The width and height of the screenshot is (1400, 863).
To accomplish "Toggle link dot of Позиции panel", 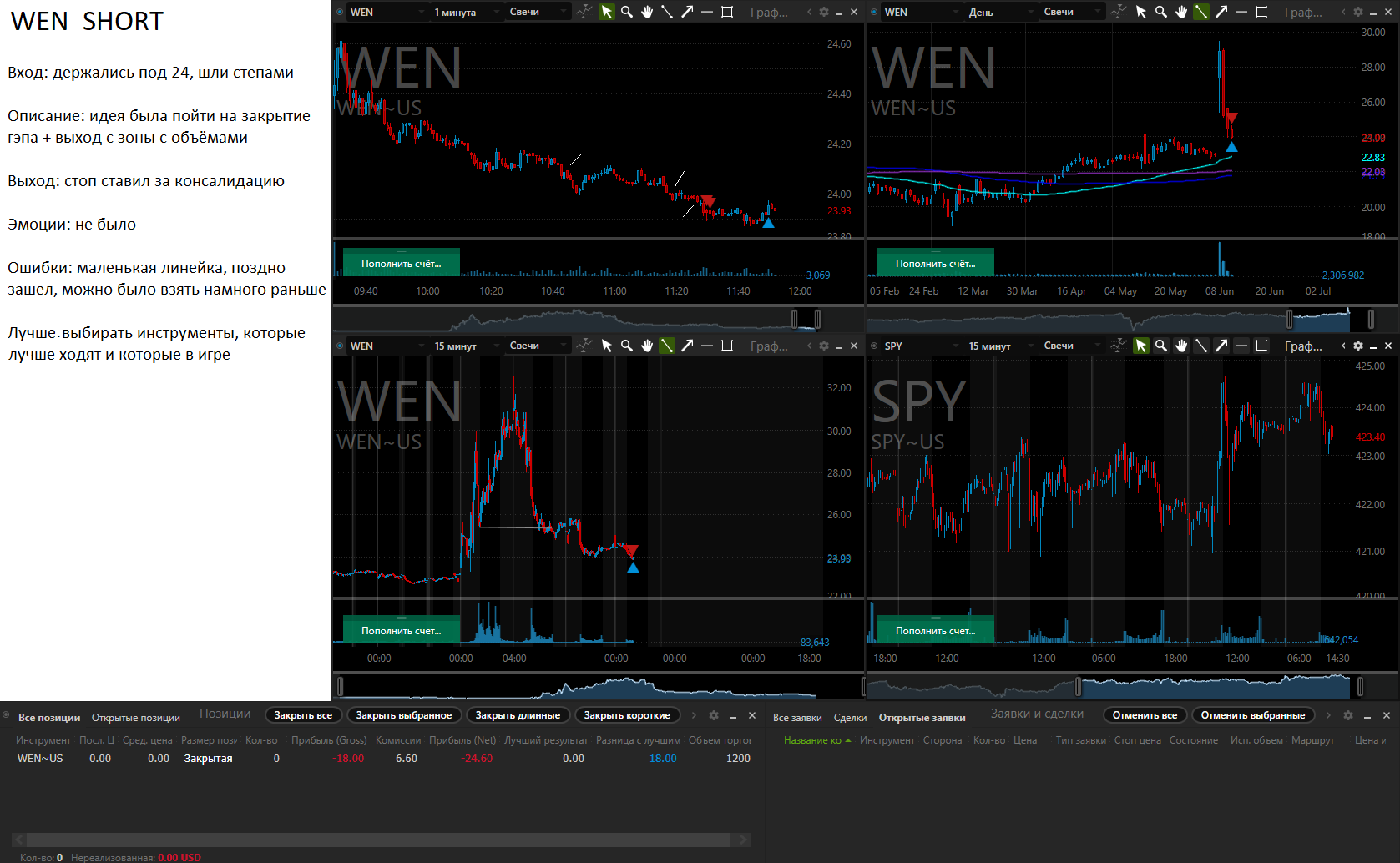I will click(6, 715).
